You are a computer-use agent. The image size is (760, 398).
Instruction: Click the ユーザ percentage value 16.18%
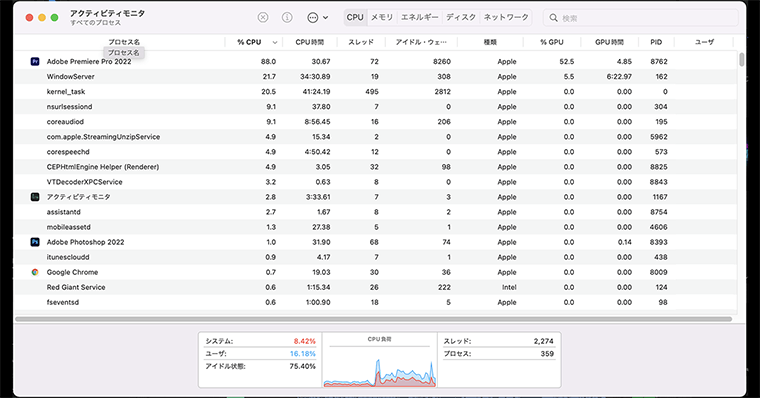[302, 354]
